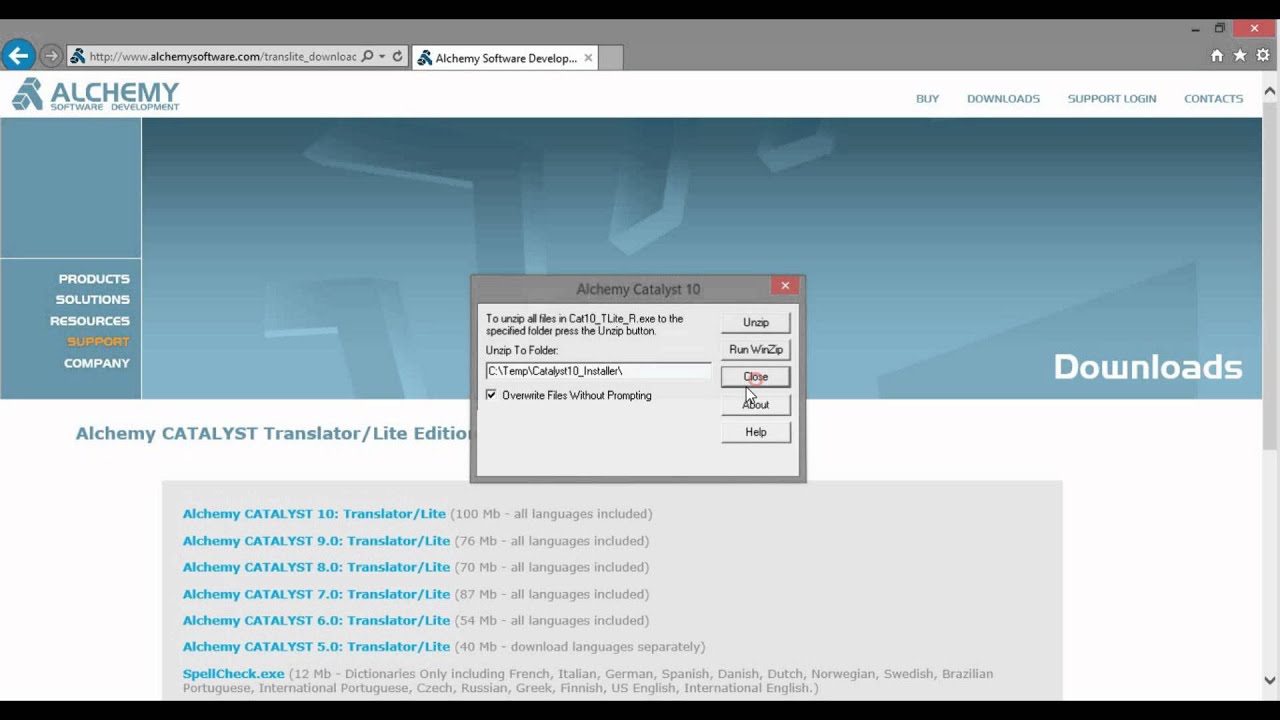Viewport: 1280px width, 720px height.
Task: Download the SpellCheck.exe link
Action: (x=233, y=674)
